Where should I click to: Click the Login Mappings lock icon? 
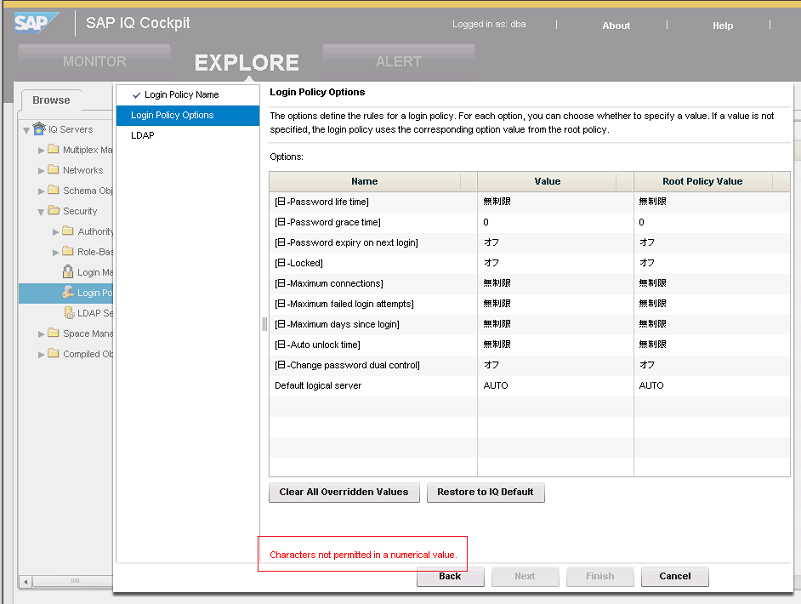pyautogui.click(x=68, y=271)
